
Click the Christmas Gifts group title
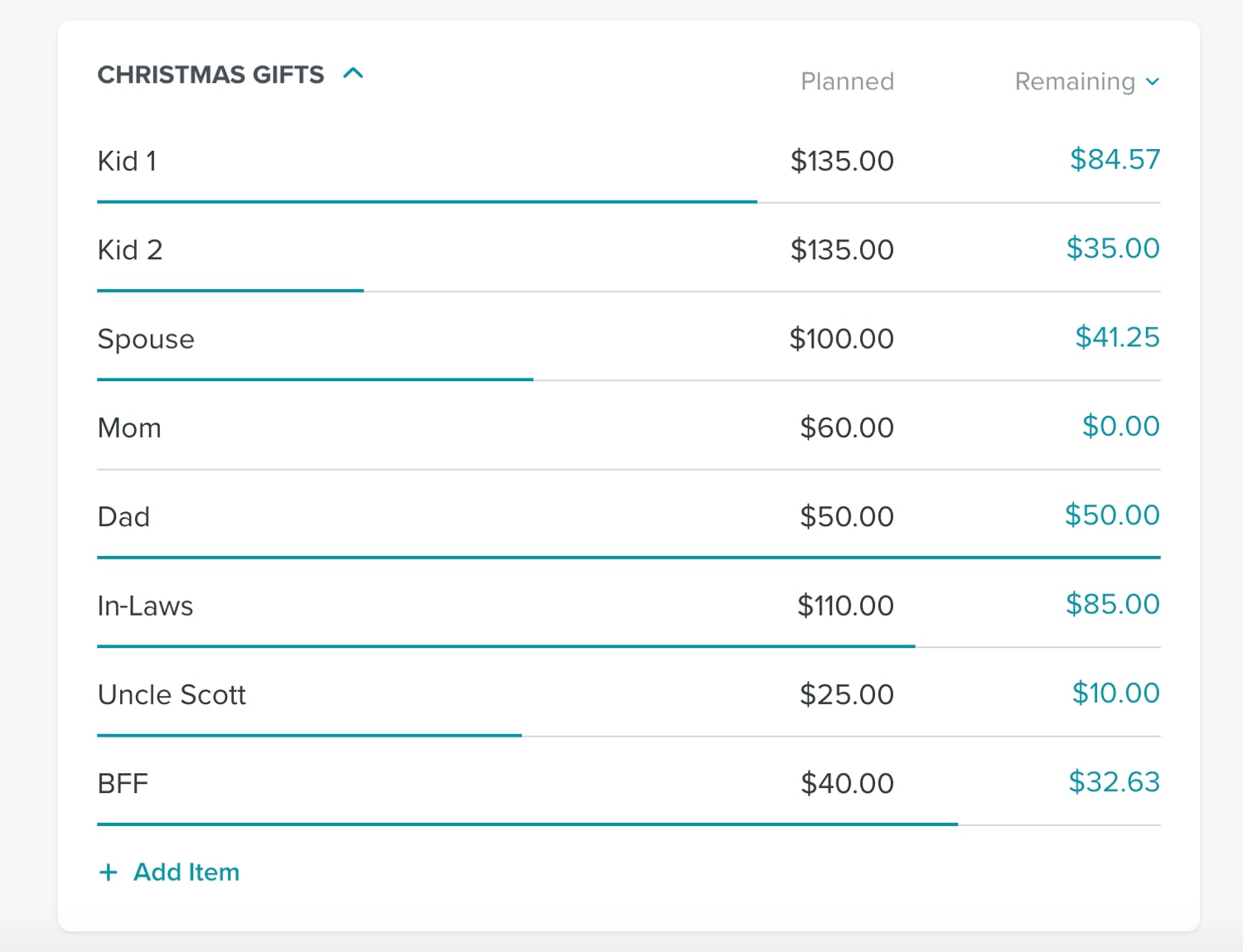(210, 75)
